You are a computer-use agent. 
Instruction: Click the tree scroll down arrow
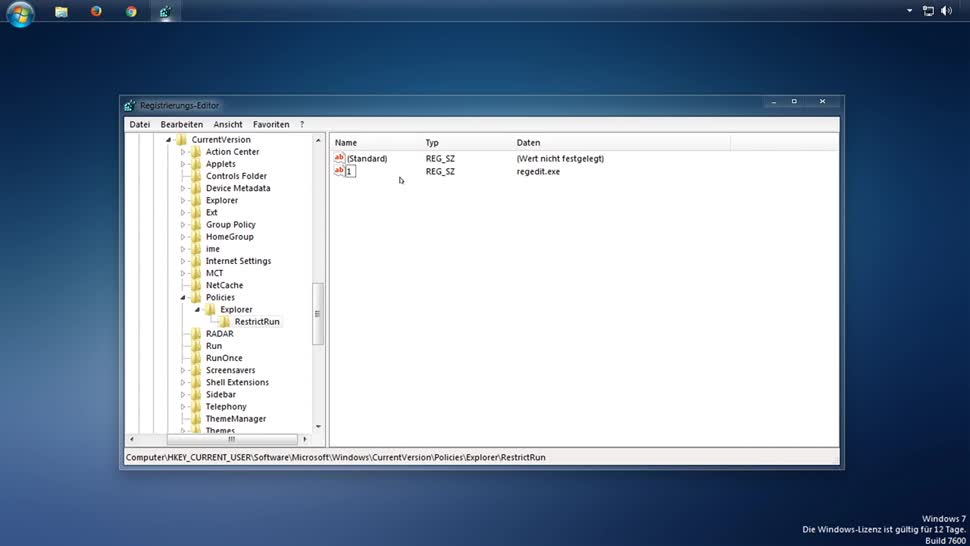(318, 427)
